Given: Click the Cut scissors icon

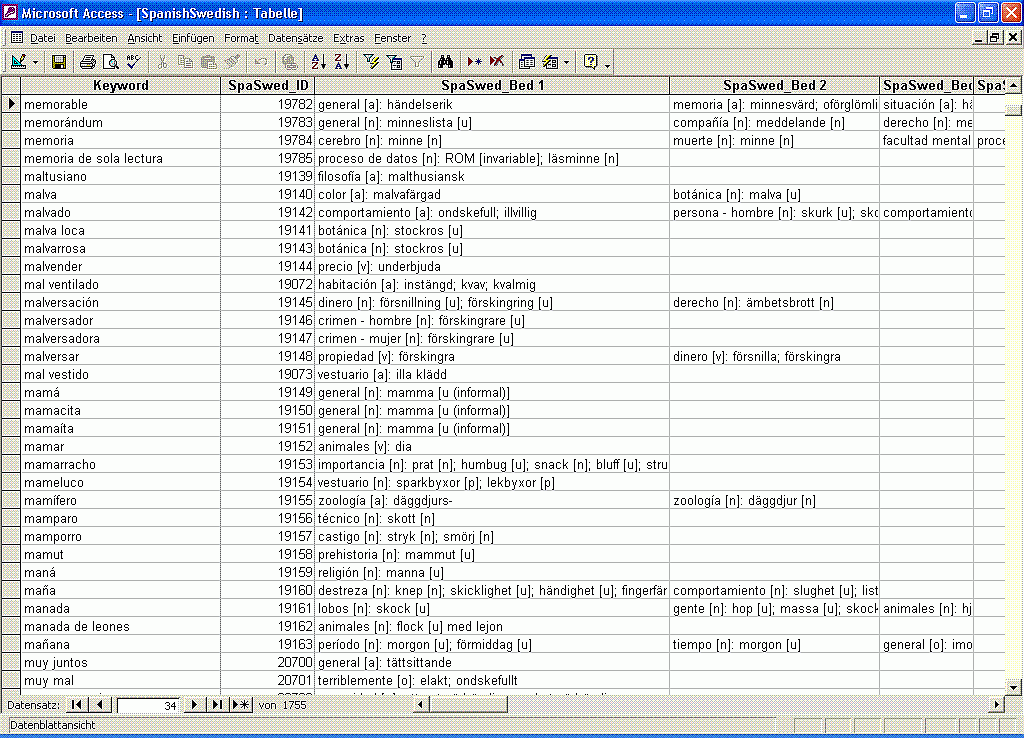Looking at the screenshot, I should coord(162,62).
